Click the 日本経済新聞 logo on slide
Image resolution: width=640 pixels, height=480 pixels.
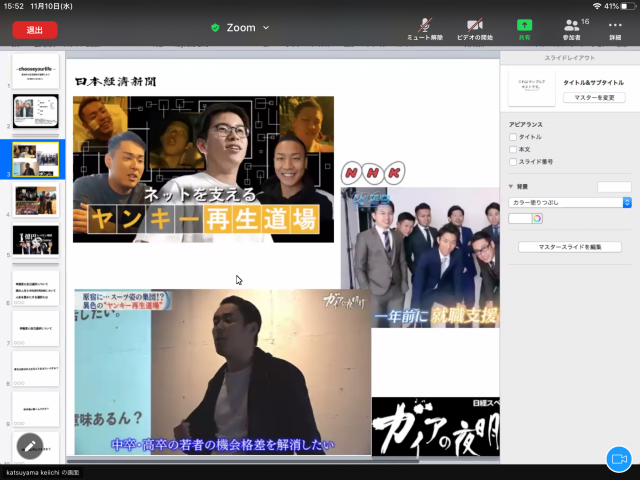116,82
